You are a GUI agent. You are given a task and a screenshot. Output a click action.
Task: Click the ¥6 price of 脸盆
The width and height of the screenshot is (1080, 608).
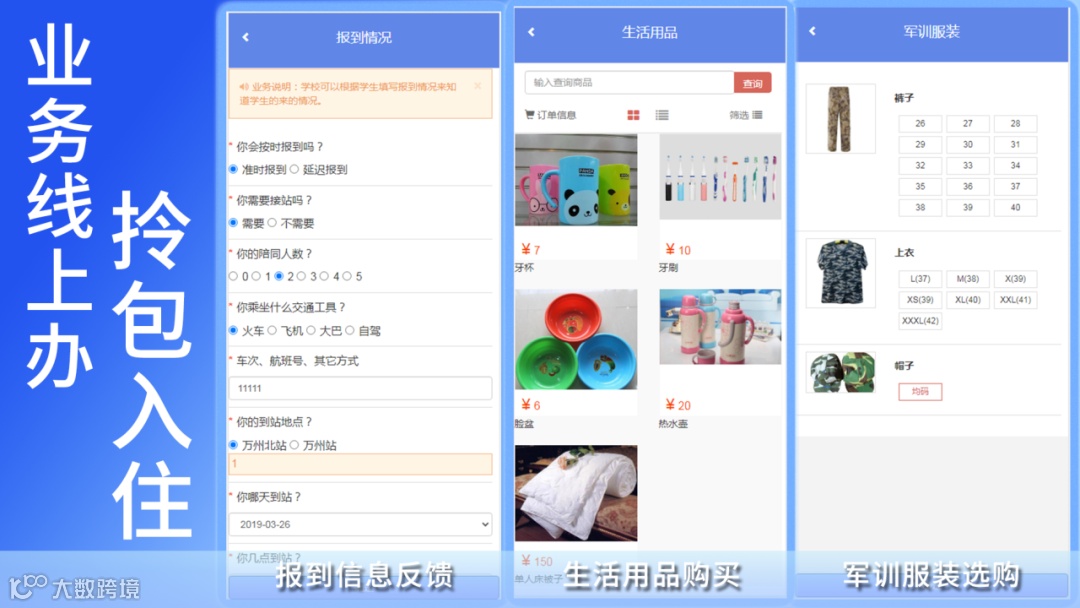click(x=531, y=405)
